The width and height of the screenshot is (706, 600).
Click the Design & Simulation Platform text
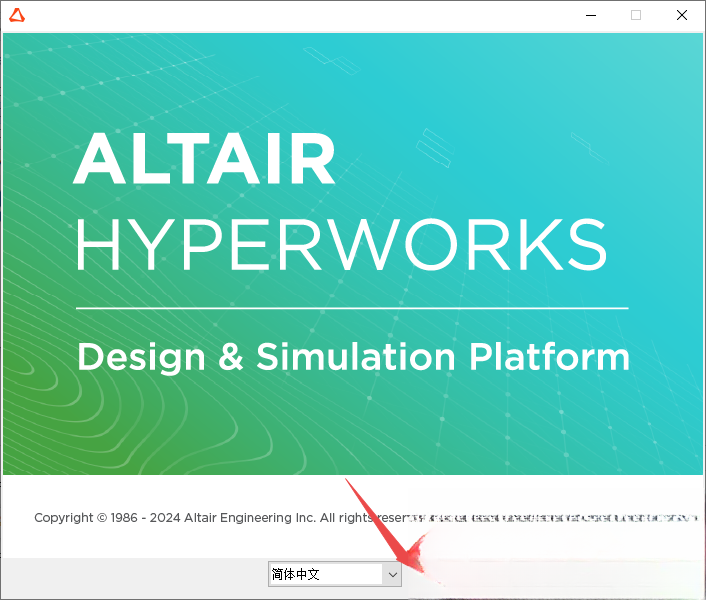point(353,357)
